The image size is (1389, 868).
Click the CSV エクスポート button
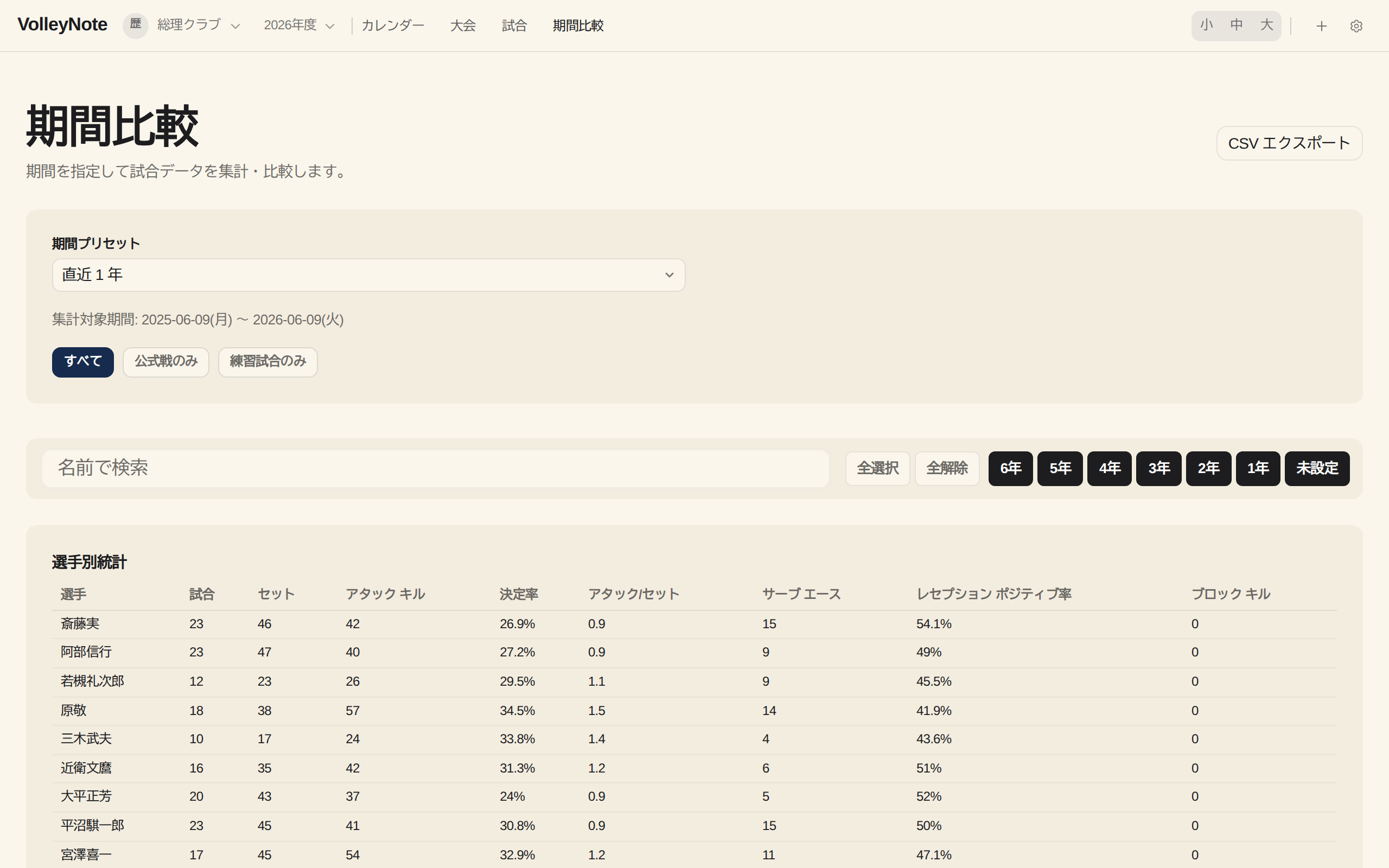pyautogui.click(x=1289, y=143)
